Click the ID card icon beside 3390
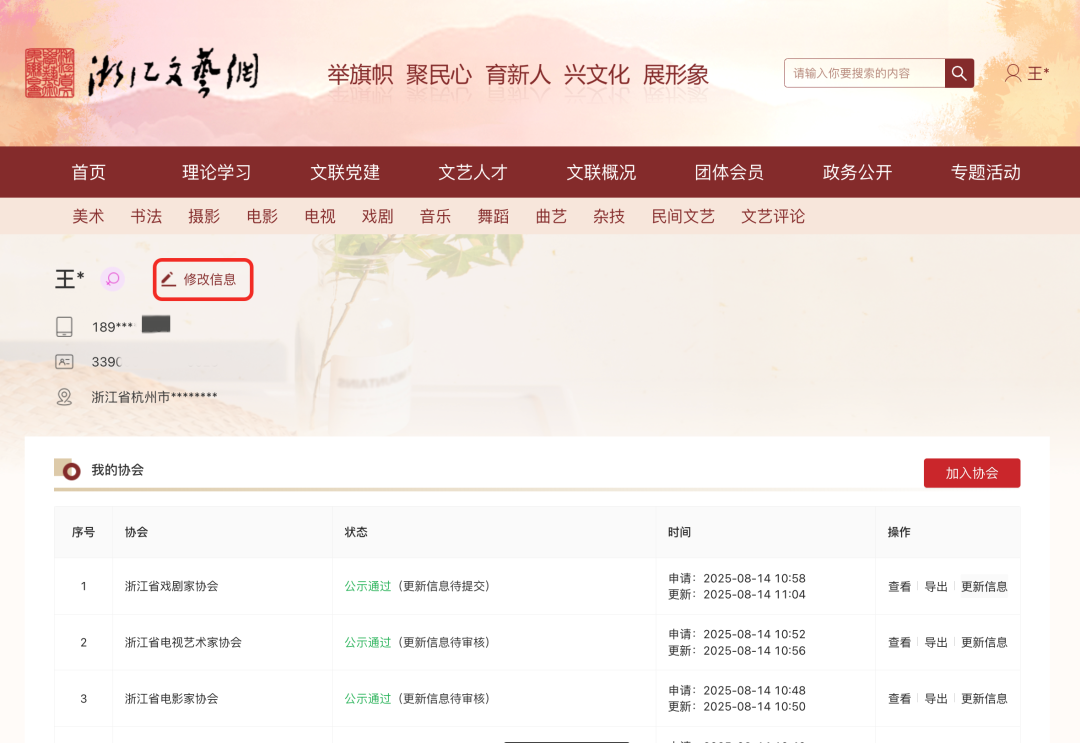The image size is (1080, 743). [x=64, y=362]
